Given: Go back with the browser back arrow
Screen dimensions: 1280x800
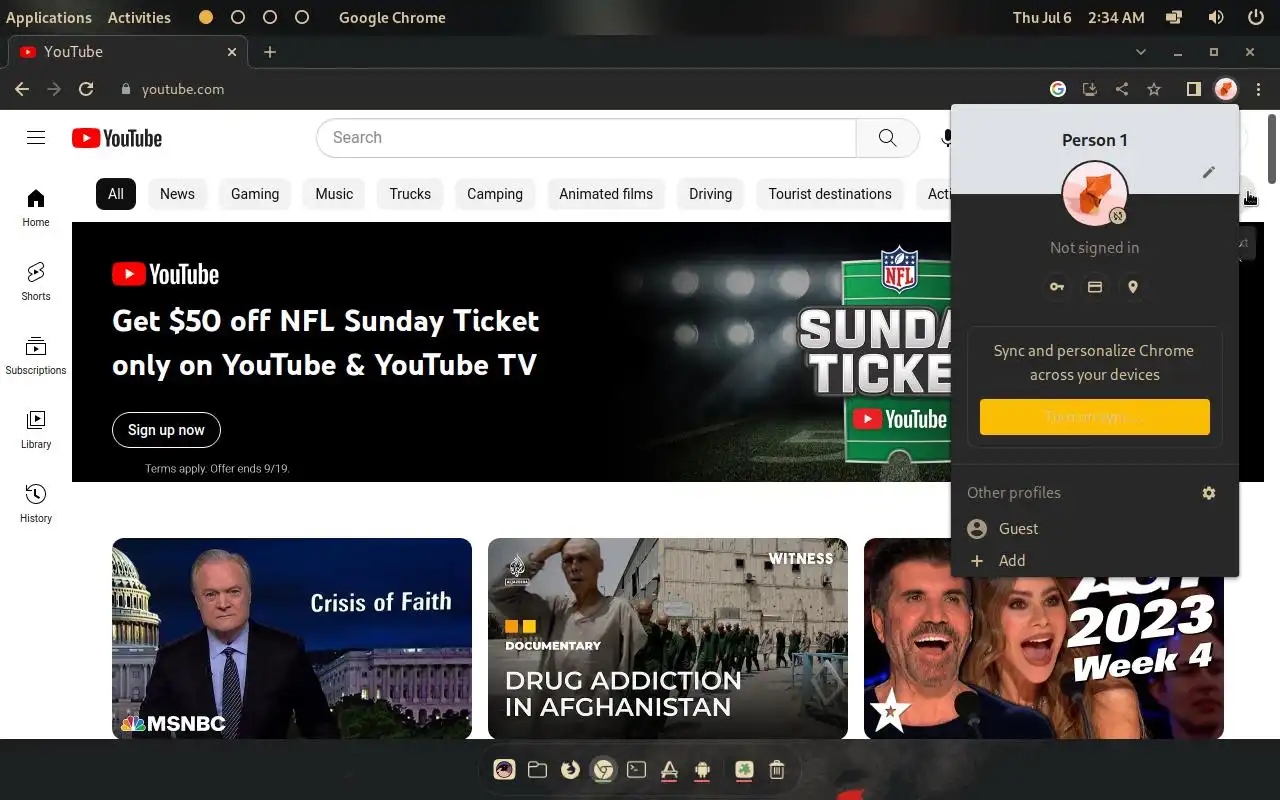Looking at the screenshot, I should pos(22,89).
